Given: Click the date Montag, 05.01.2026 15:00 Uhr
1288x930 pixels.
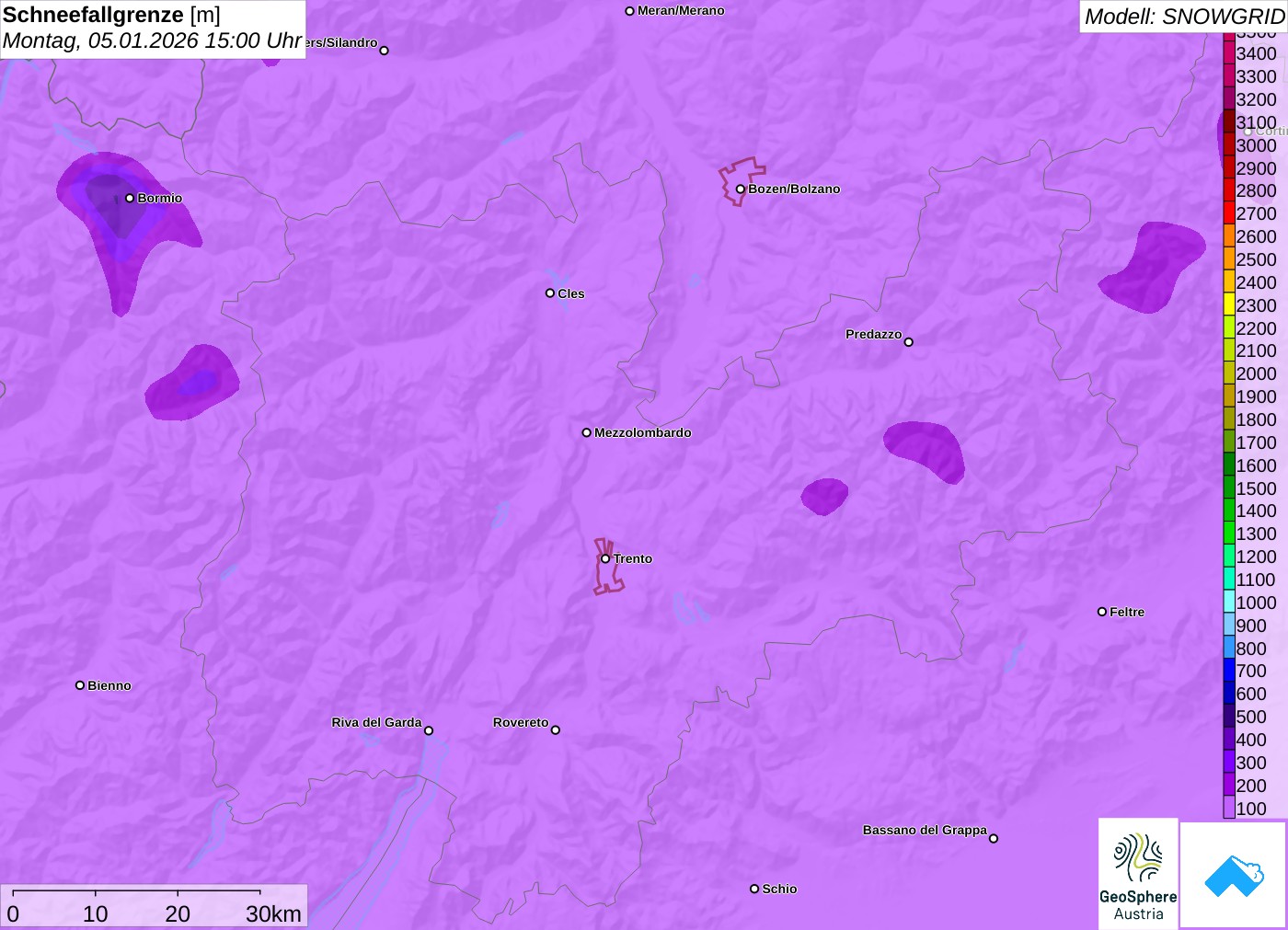Looking at the screenshot, I should [x=152, y=41].
